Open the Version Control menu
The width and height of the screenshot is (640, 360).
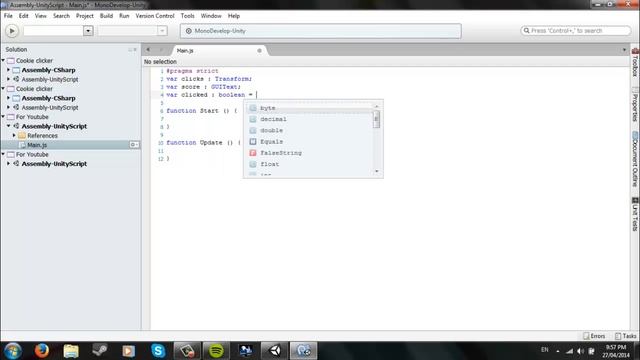155,16
